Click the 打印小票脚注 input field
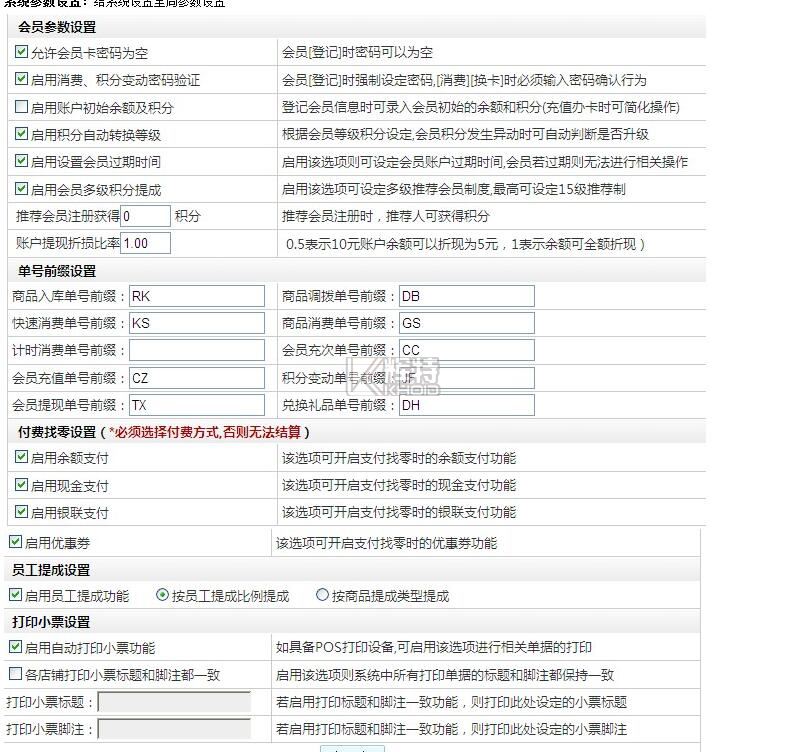793x752 pixels. [174, 729]
